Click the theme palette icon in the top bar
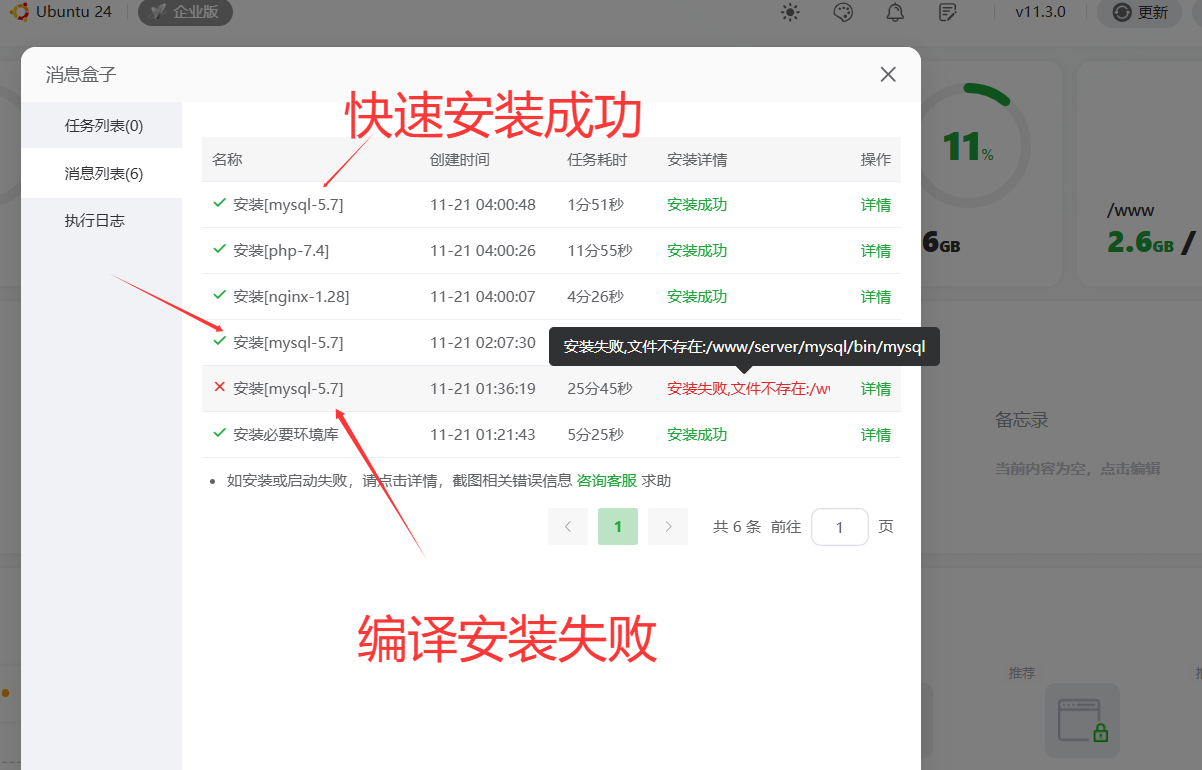 (842, 12)
